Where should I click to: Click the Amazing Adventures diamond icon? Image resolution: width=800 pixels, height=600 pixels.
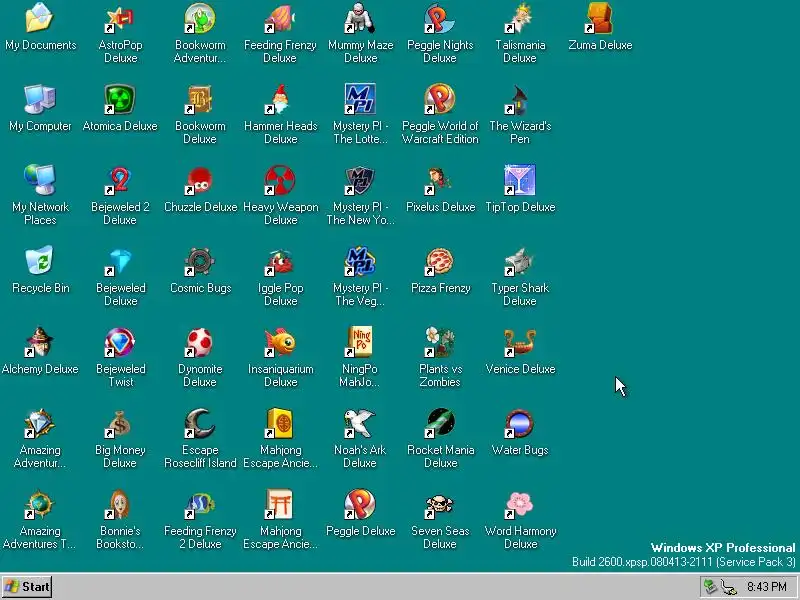(x=40, y=423)
